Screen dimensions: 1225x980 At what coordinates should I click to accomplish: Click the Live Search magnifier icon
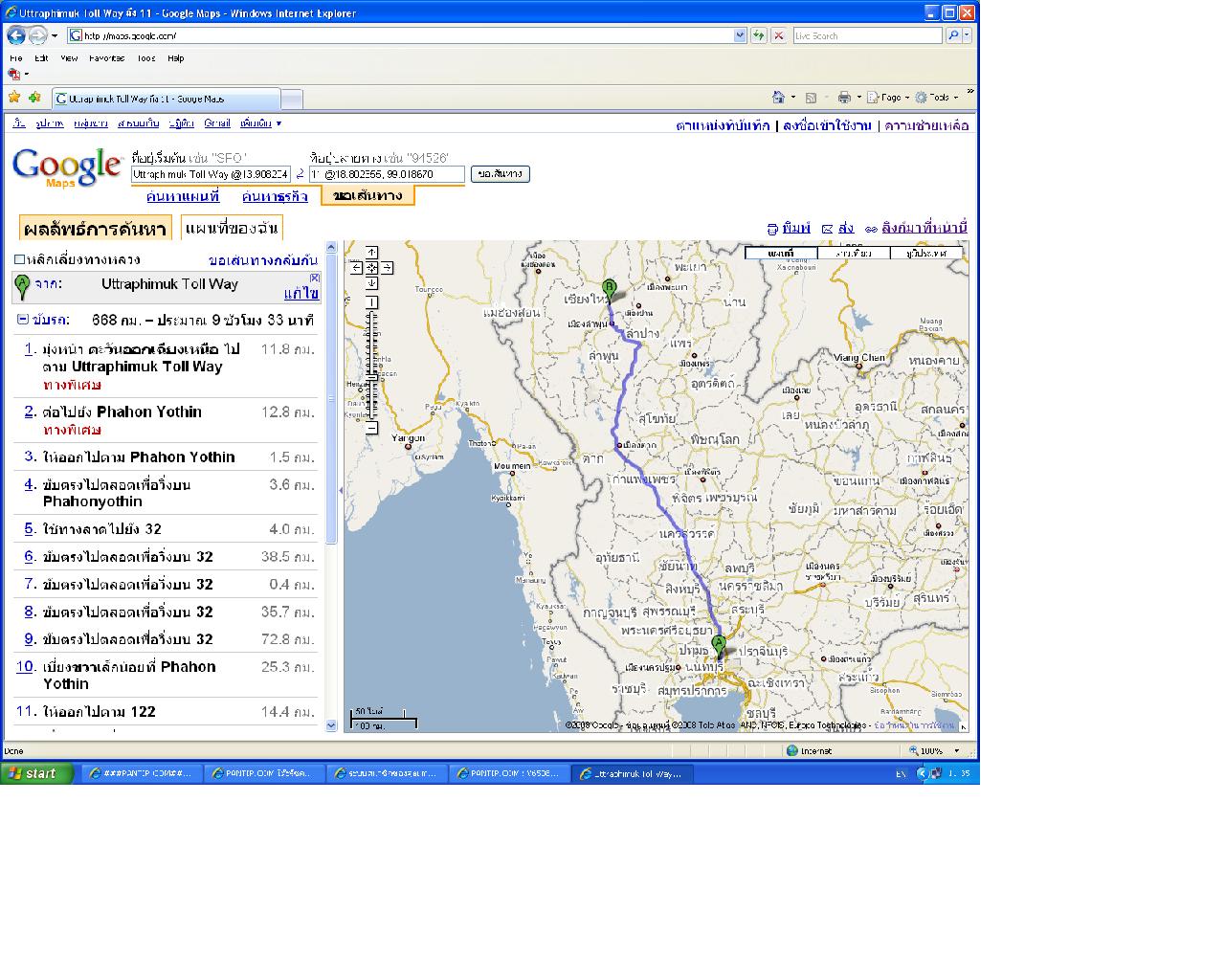click(x=953, y=35)
